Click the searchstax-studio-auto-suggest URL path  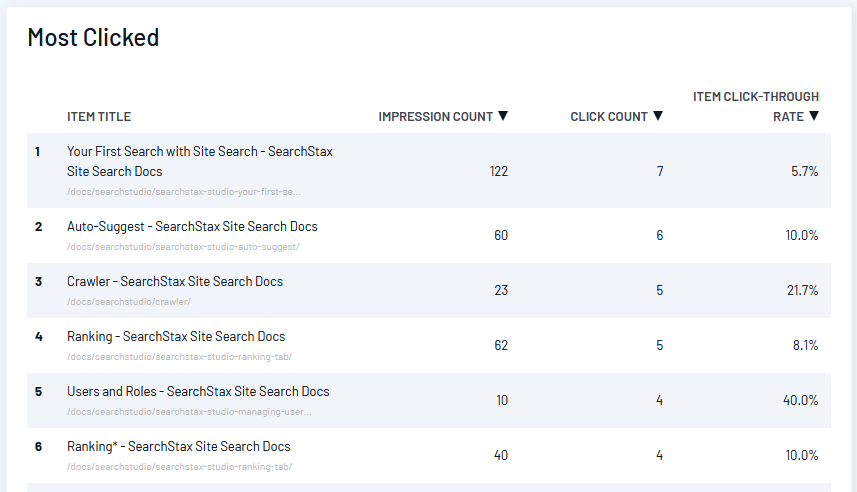tap(183, 247)
